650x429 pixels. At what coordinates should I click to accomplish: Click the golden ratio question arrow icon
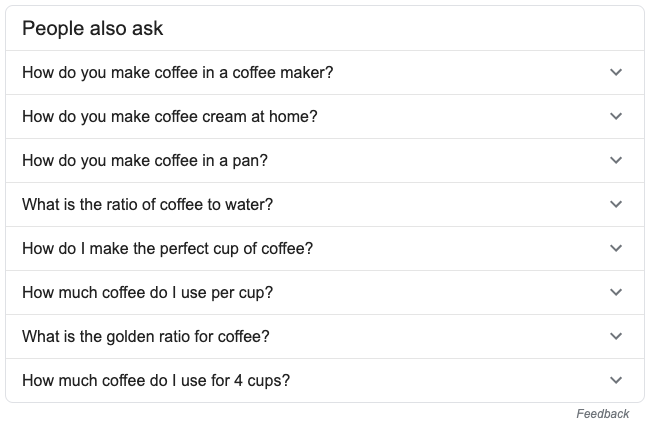pyautogui.click(x=616, y=337)
